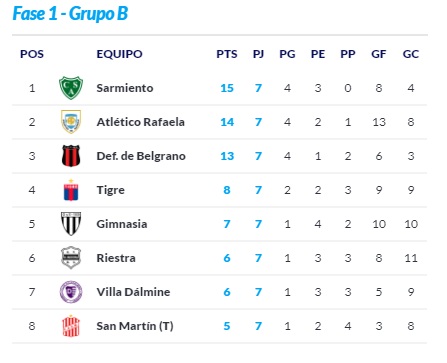Viewport: 447px width, 363px height.
Task: Click the Sarmiento club crest
Action: point(71,88)
